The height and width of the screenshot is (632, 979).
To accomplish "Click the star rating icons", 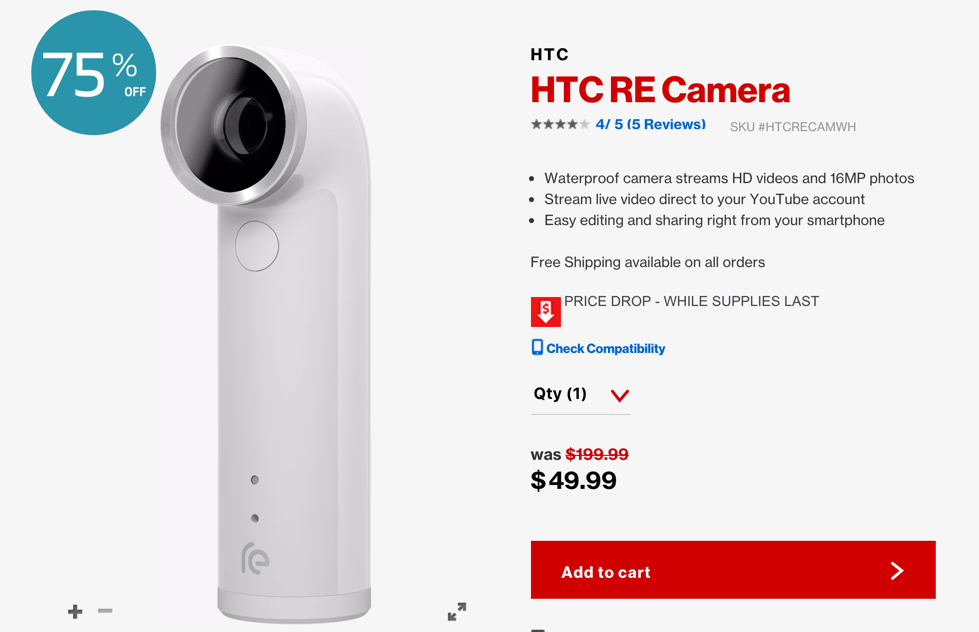I will point(560,124).
